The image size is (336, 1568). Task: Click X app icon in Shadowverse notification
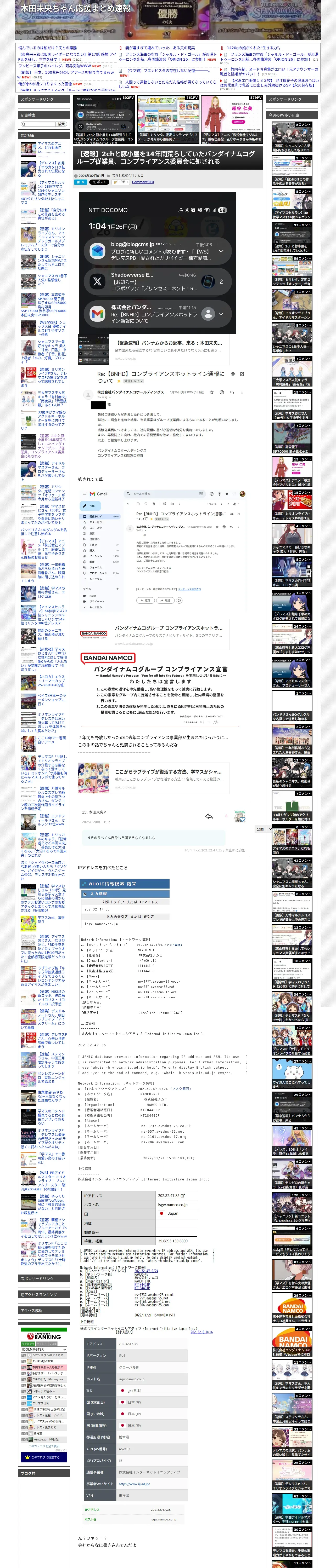click(97, 281)
